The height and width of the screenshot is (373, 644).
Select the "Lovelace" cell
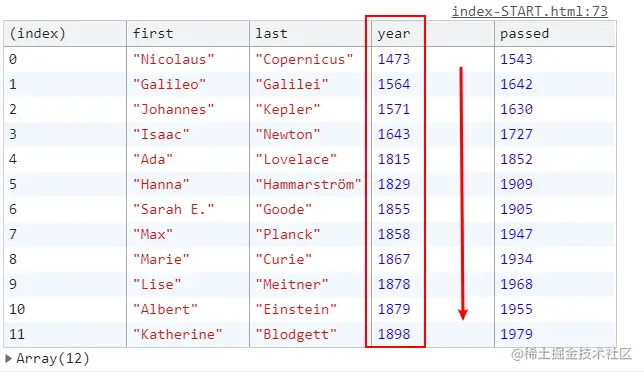point(296,159)
